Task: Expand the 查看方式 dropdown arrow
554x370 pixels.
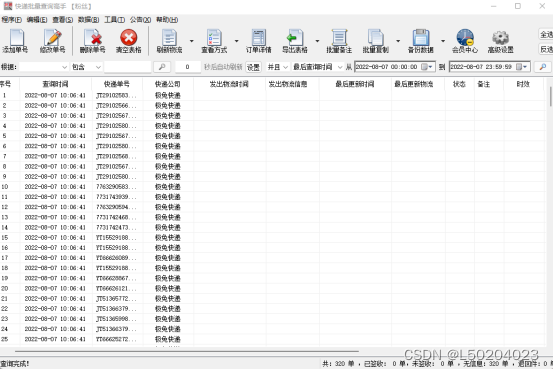Action: (x=236, y=41)
